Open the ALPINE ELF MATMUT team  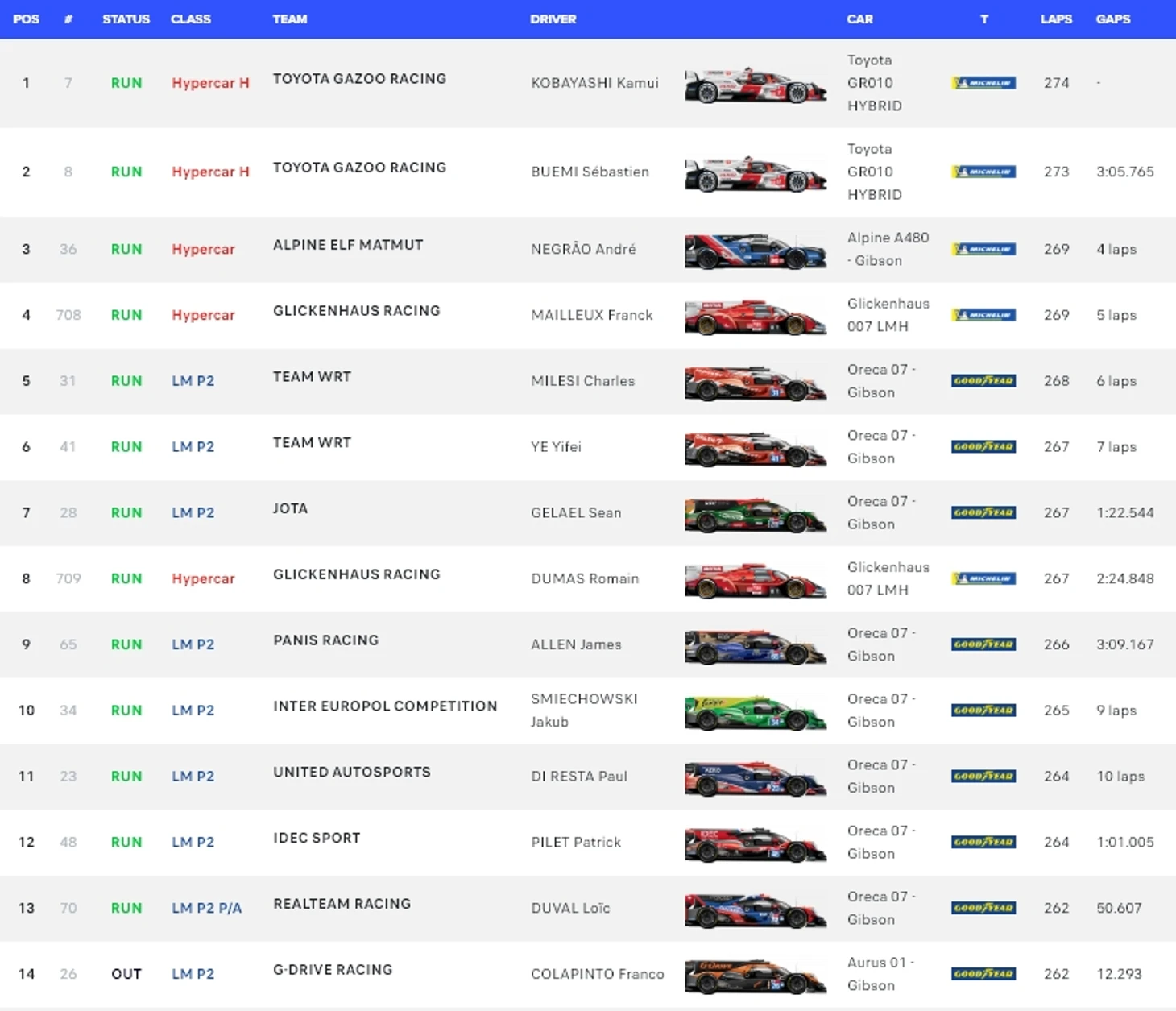coord(348,245)
